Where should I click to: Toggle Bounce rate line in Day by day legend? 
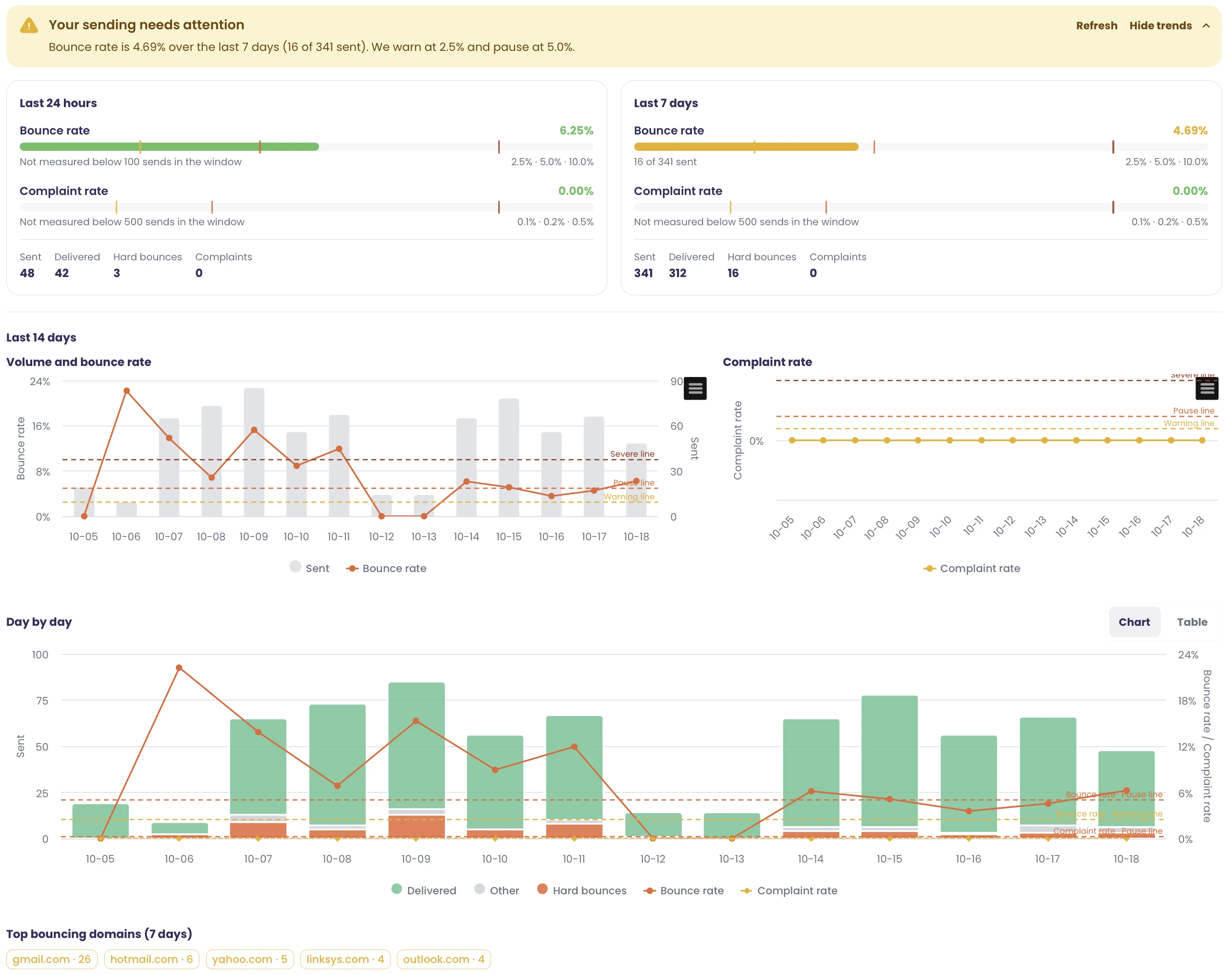coord(683,890)
